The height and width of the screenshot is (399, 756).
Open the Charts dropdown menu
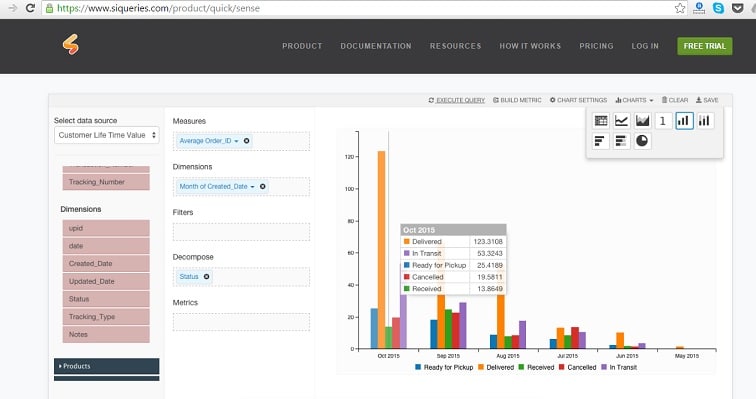coord(634,100)
